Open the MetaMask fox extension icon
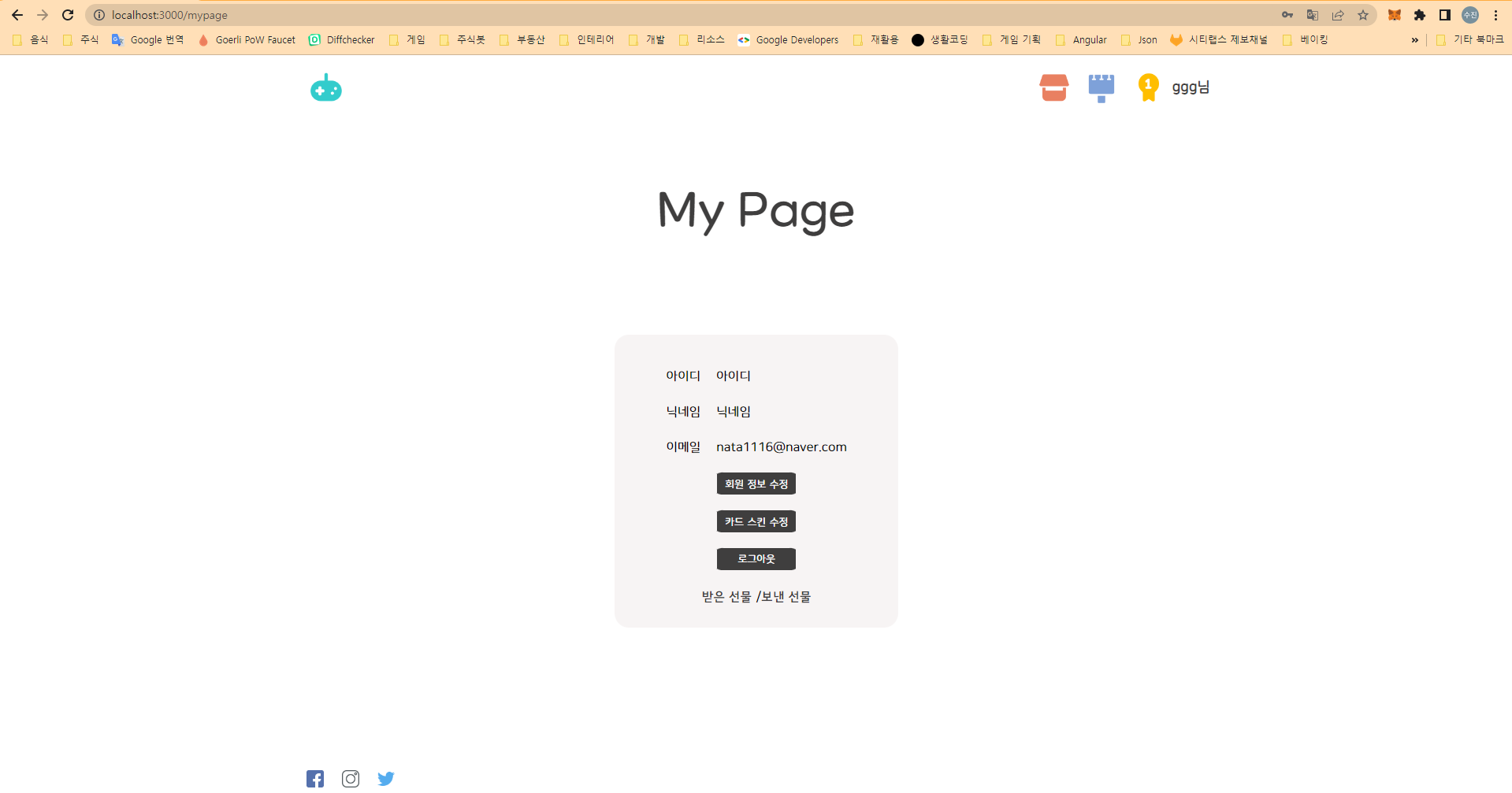Screen dimensions: 1512x793 (1394, 15)
